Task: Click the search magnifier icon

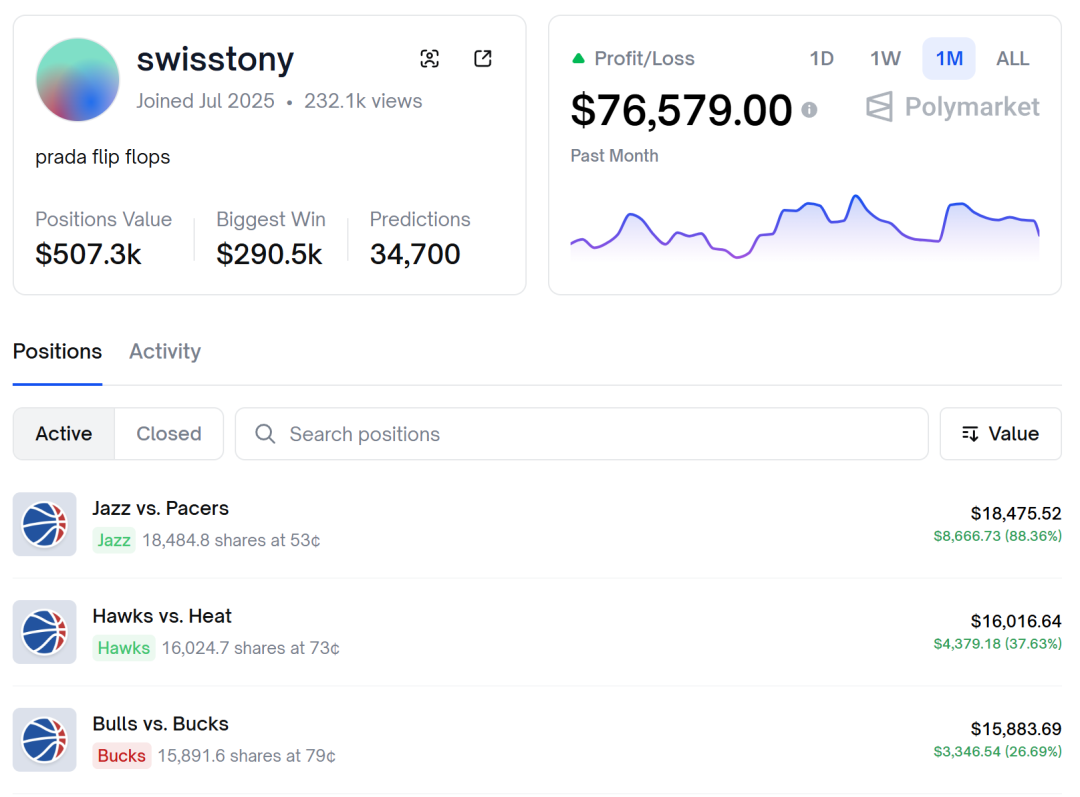Action: pyautogui.click(x=265, y=434)
